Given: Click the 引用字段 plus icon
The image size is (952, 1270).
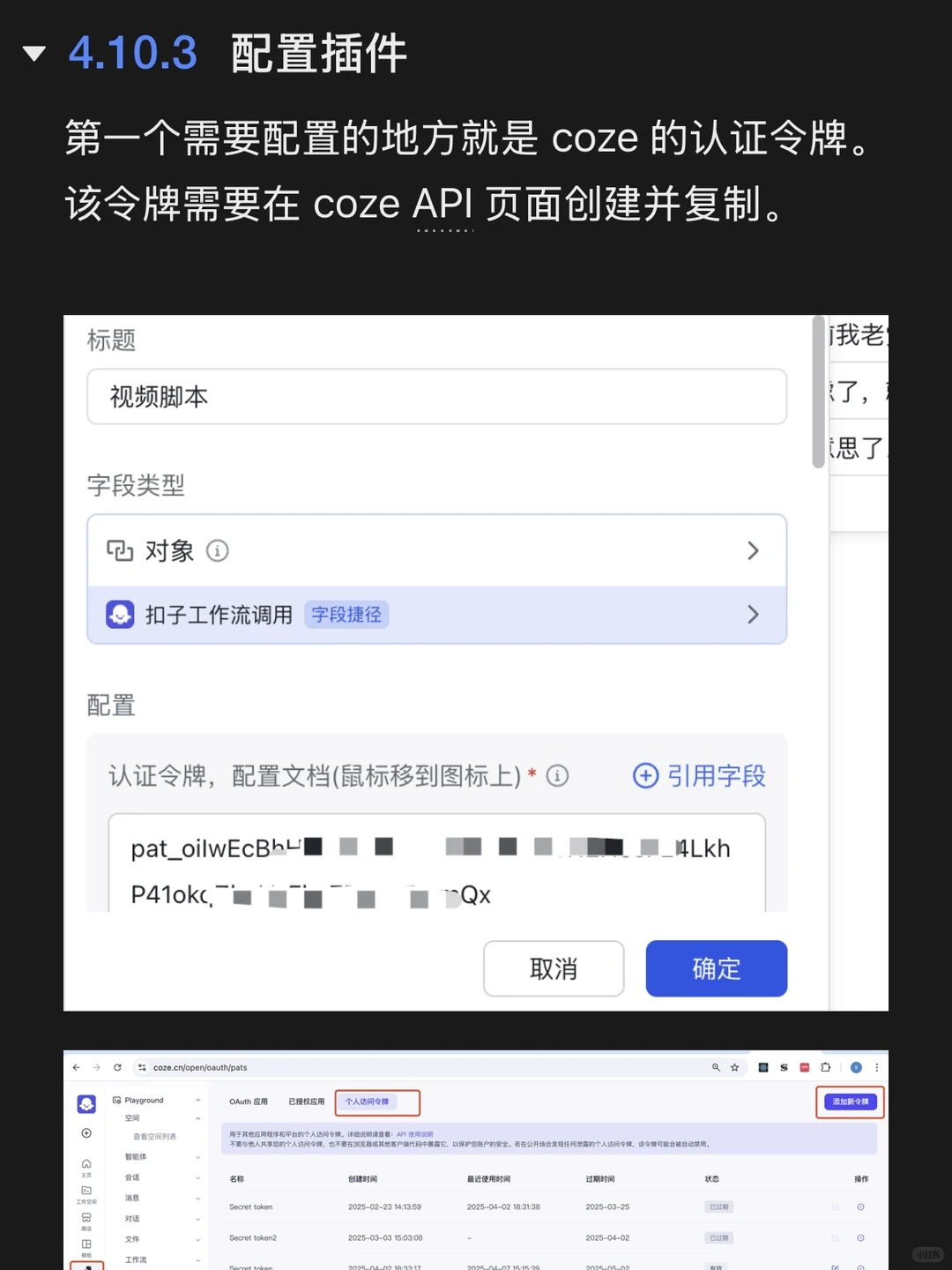Looking at the screenshot, I should [x=646, y=776].
